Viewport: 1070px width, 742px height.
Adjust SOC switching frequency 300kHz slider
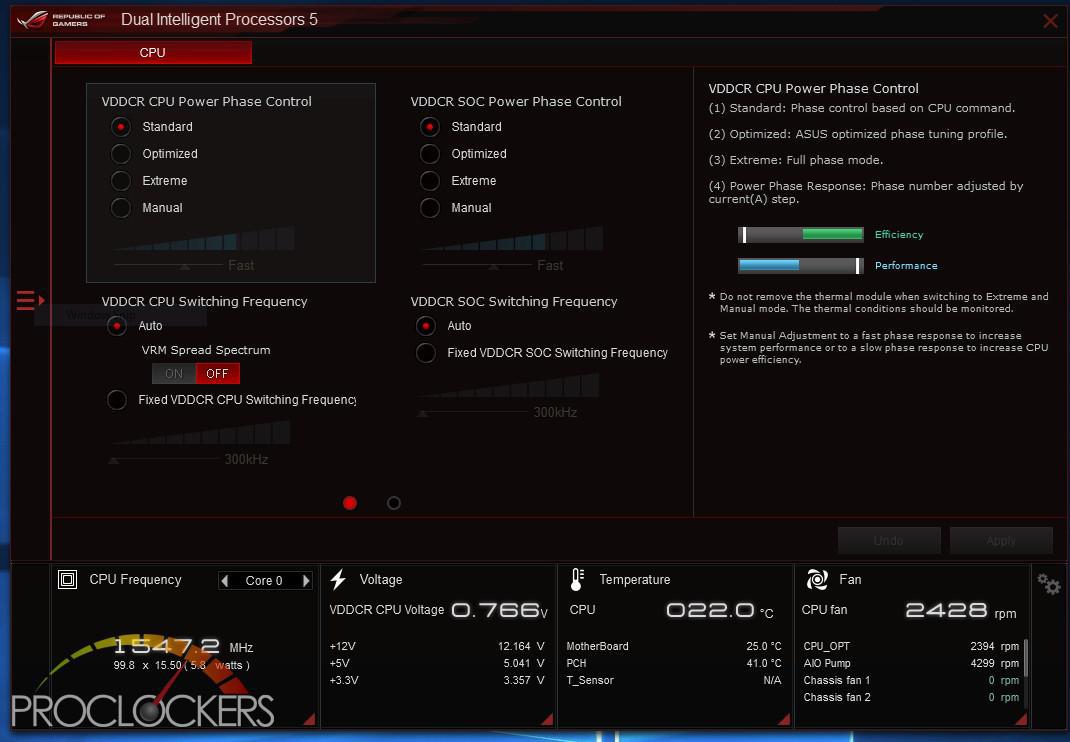click(422, 413)
